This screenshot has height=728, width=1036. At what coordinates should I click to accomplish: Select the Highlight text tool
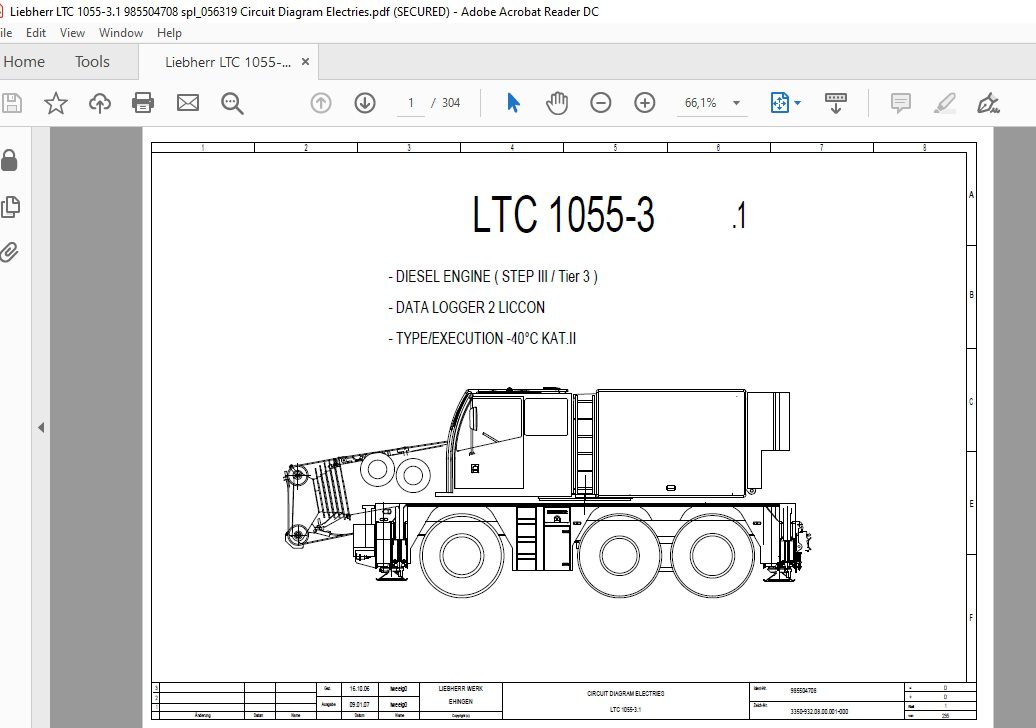coord(944,102)
